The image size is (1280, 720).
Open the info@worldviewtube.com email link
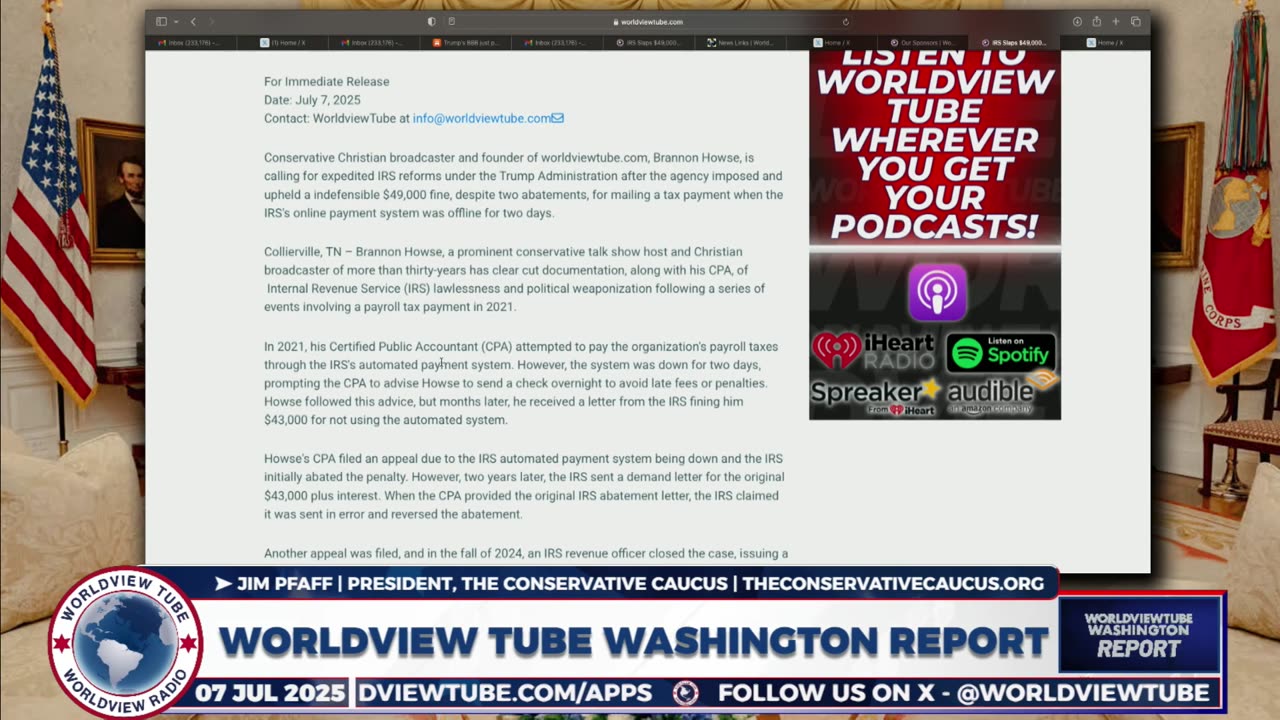[x=488, y=118]
